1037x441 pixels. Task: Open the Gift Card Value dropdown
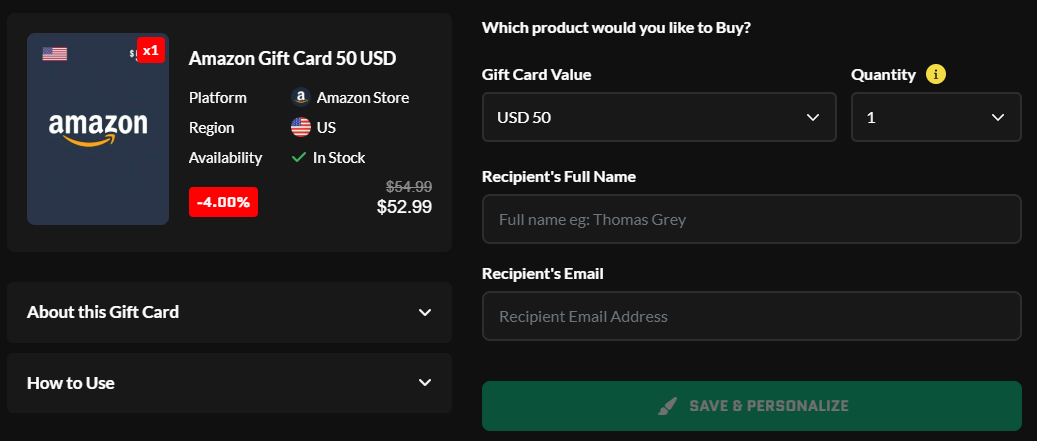pyautogui.click(x=658, y=117)
